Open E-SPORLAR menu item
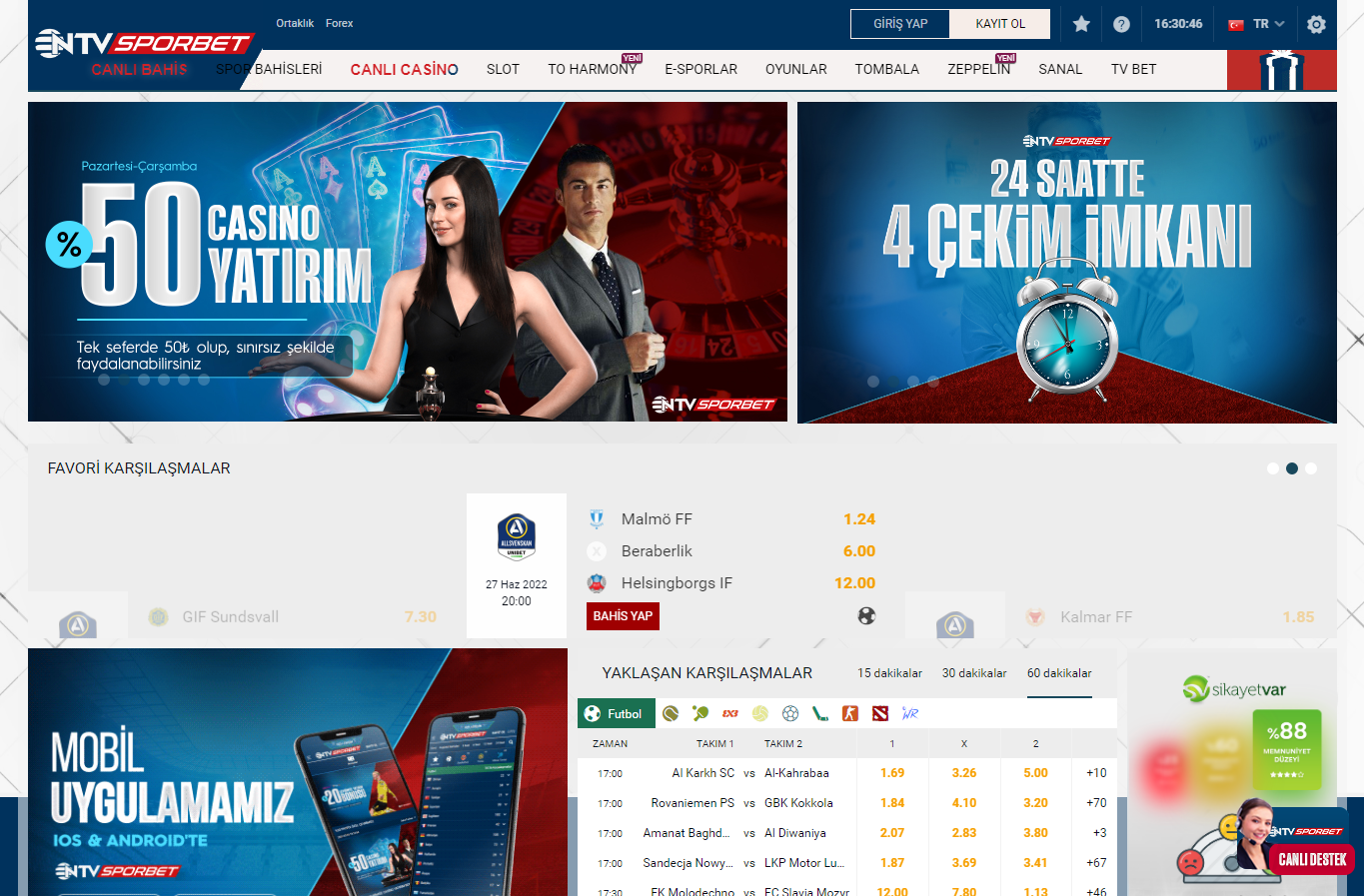 700,69
